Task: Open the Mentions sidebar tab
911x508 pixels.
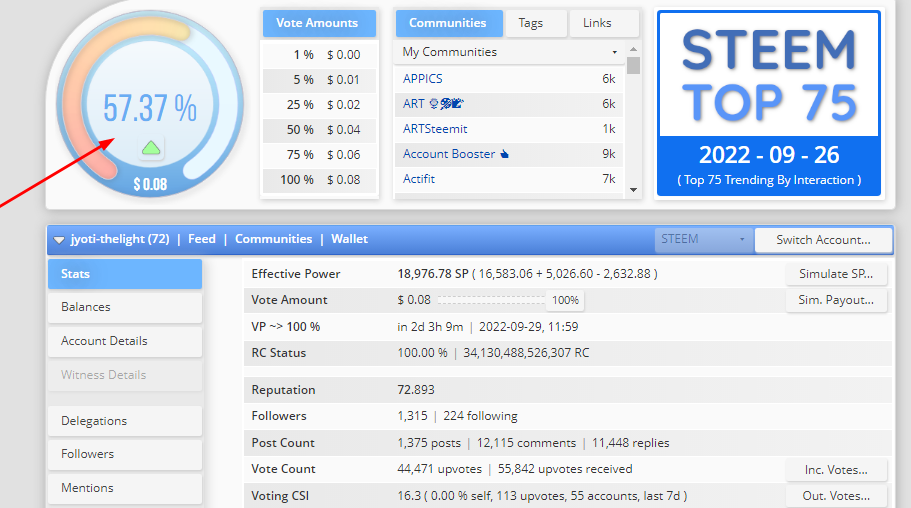Action: pos(125,488)
